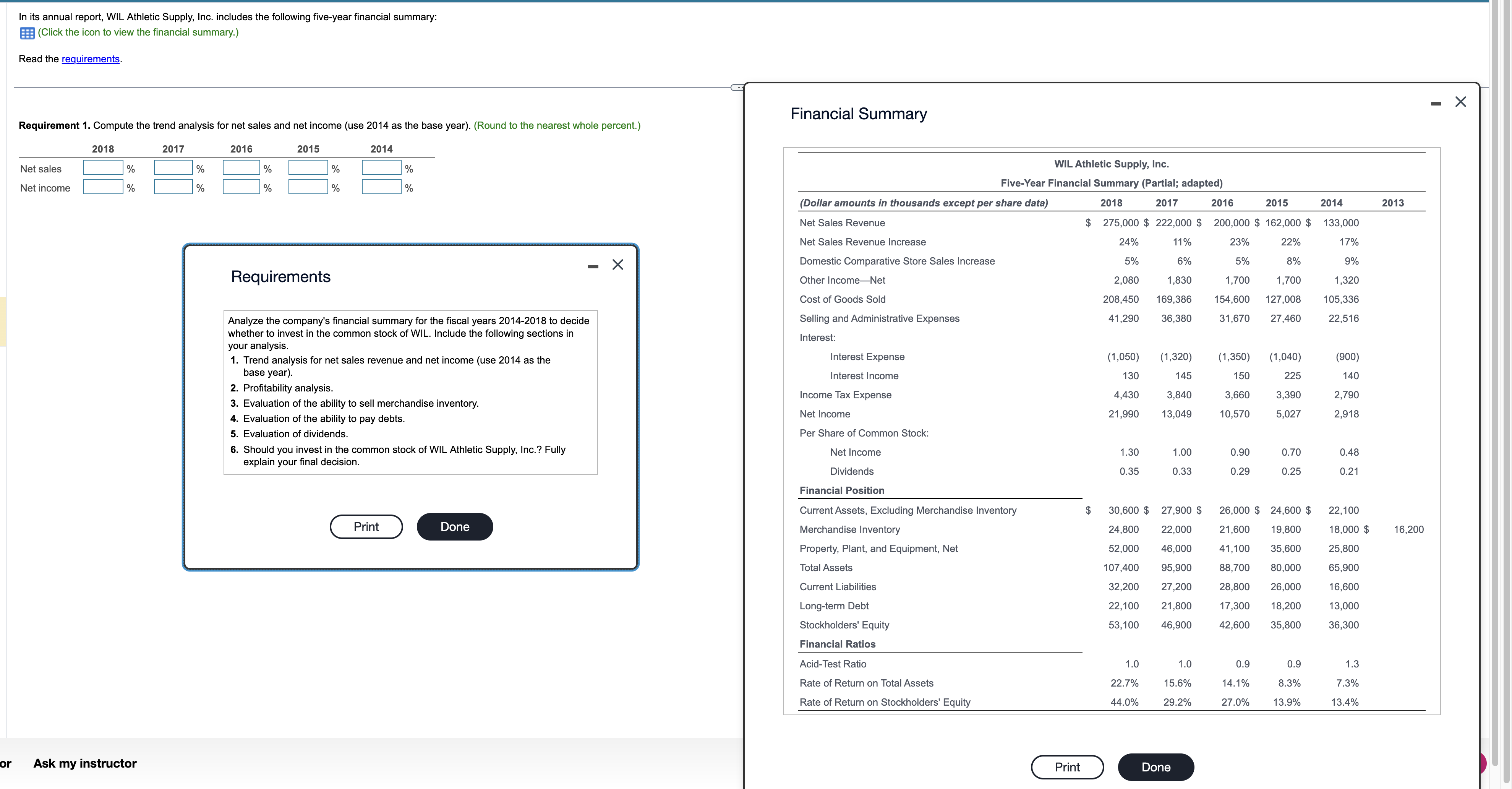
Task: Open the requirements link
Action: pos(91,59)
